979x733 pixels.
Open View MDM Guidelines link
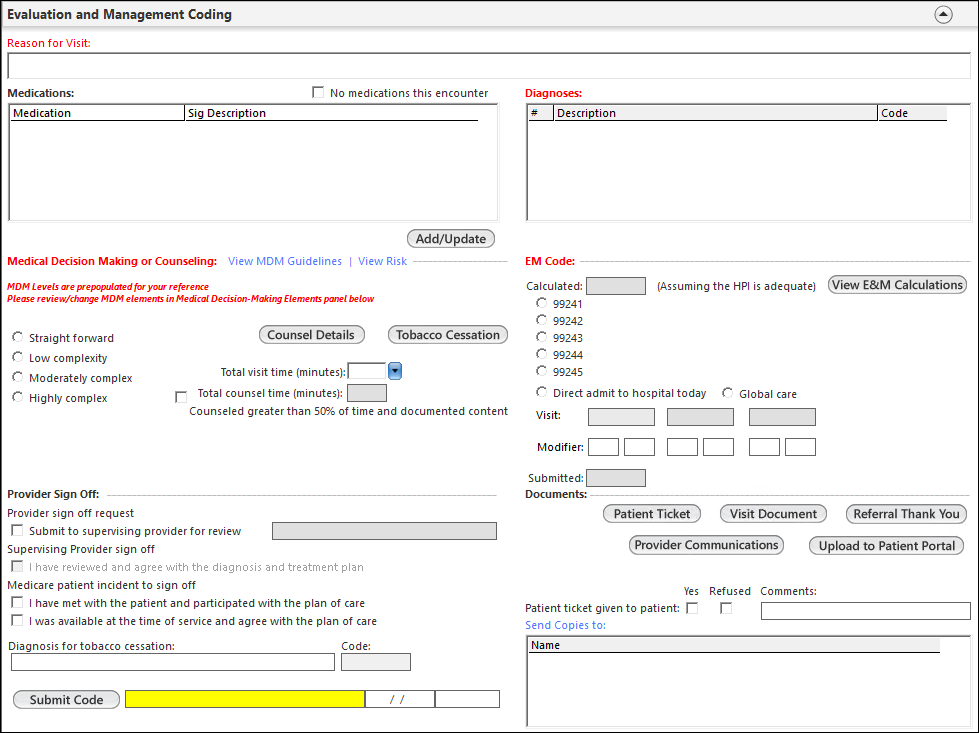coord(285,261)
